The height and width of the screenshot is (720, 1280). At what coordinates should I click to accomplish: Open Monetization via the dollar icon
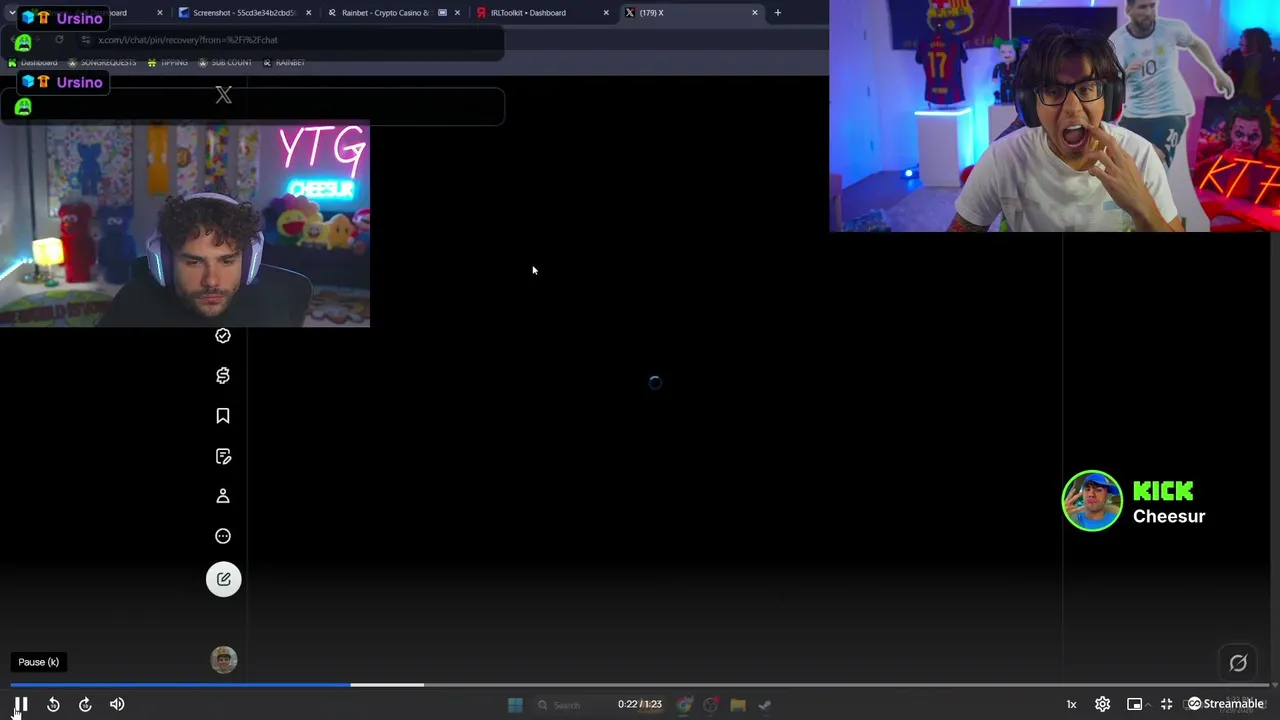[223, 376]
